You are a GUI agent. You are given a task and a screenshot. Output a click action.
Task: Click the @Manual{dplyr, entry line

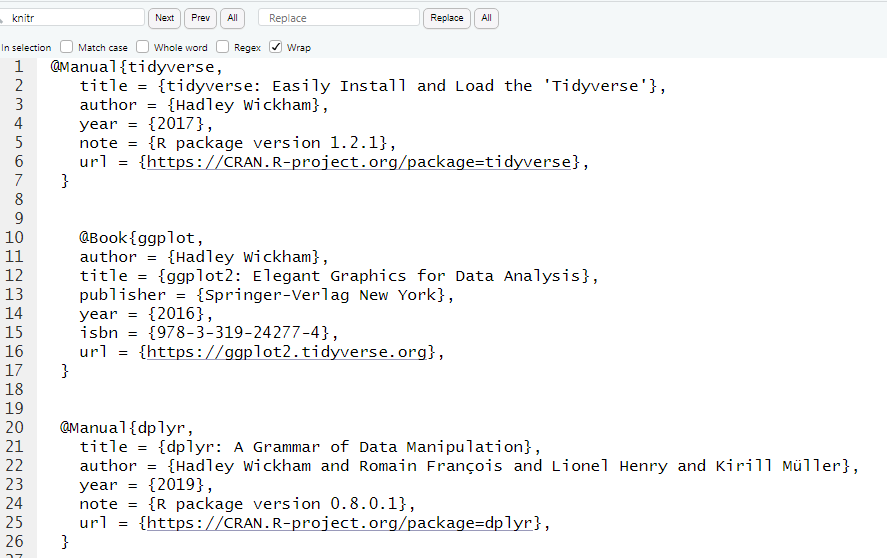(127, 428)
